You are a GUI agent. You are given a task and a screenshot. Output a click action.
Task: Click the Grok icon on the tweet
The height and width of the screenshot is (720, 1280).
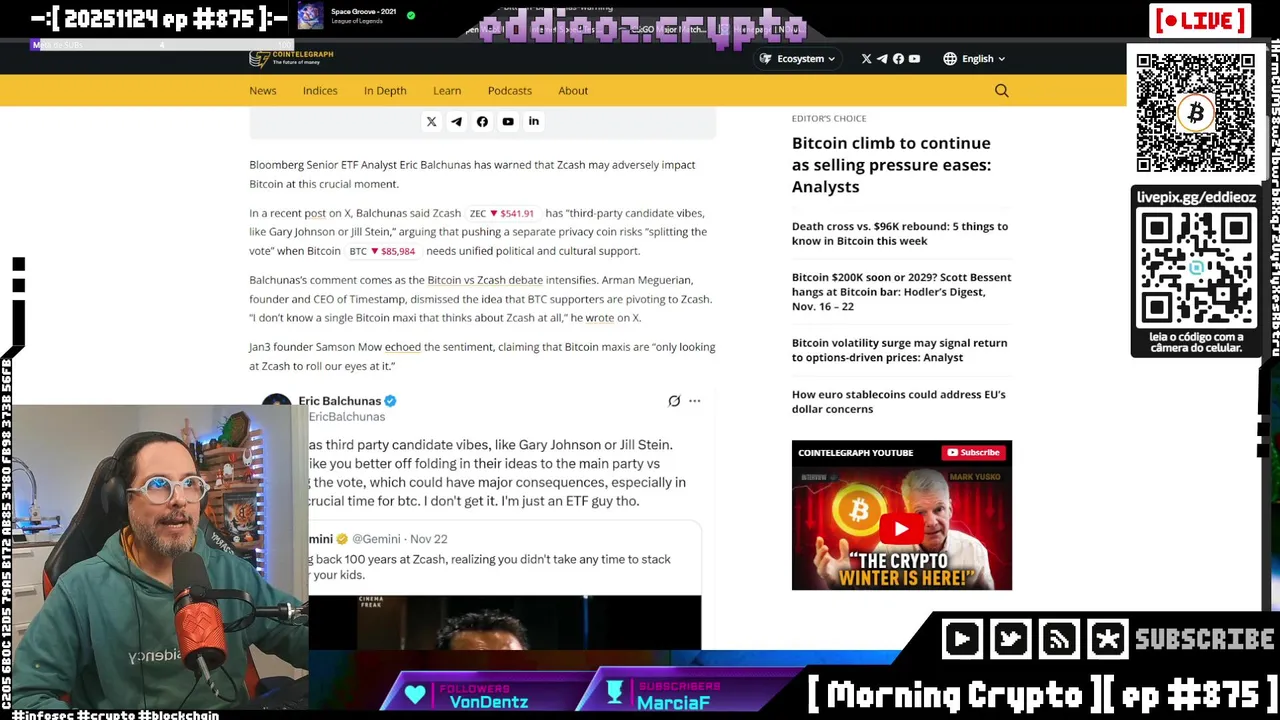click(674, 401)
